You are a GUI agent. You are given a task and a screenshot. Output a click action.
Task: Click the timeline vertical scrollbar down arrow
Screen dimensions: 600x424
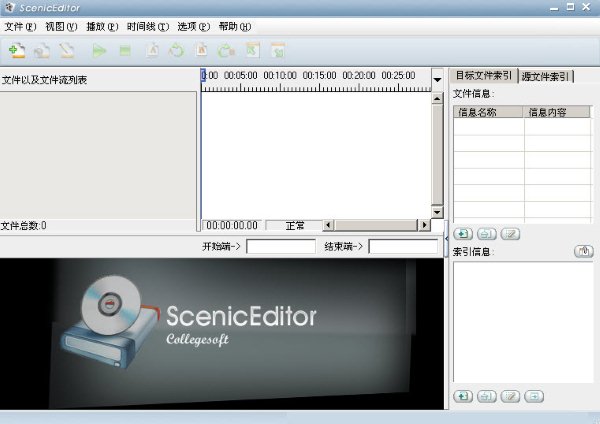437,212
